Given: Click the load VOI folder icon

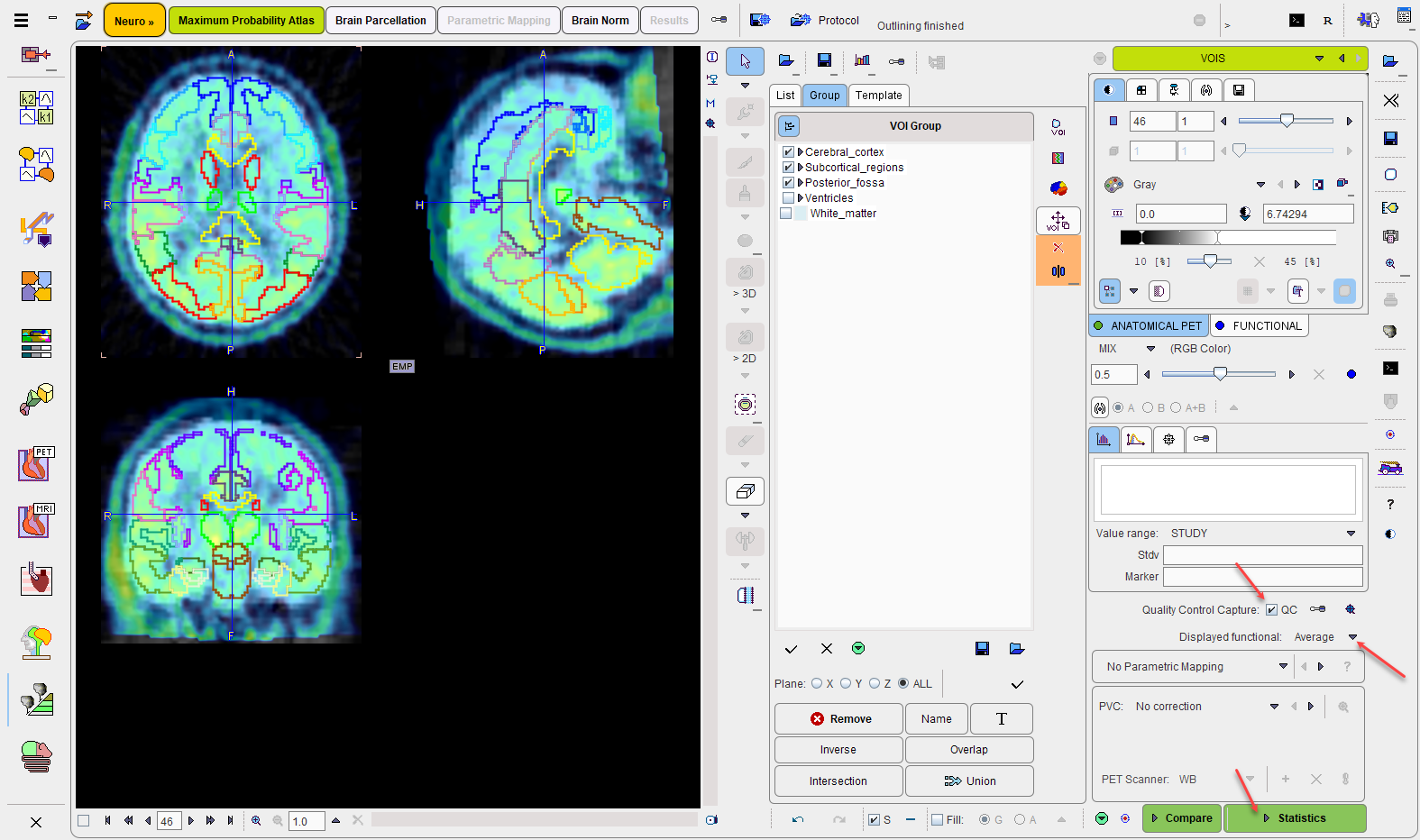Looking at the screenshot, I should (786, 60).
